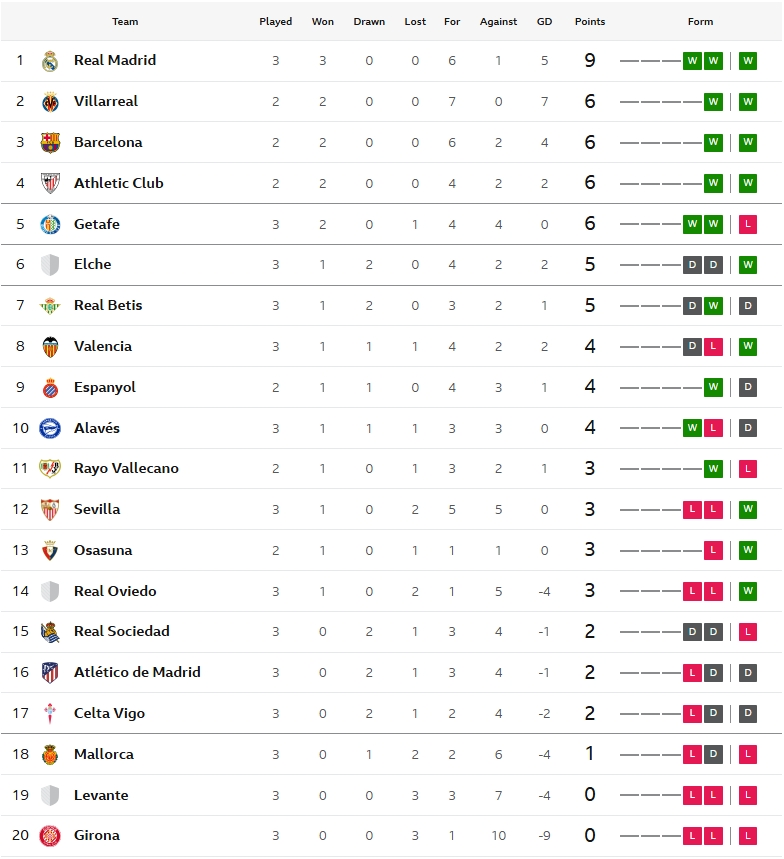Click Real Madrid's latest green W form box
784x859 pixels.
[x=748, y=61]
